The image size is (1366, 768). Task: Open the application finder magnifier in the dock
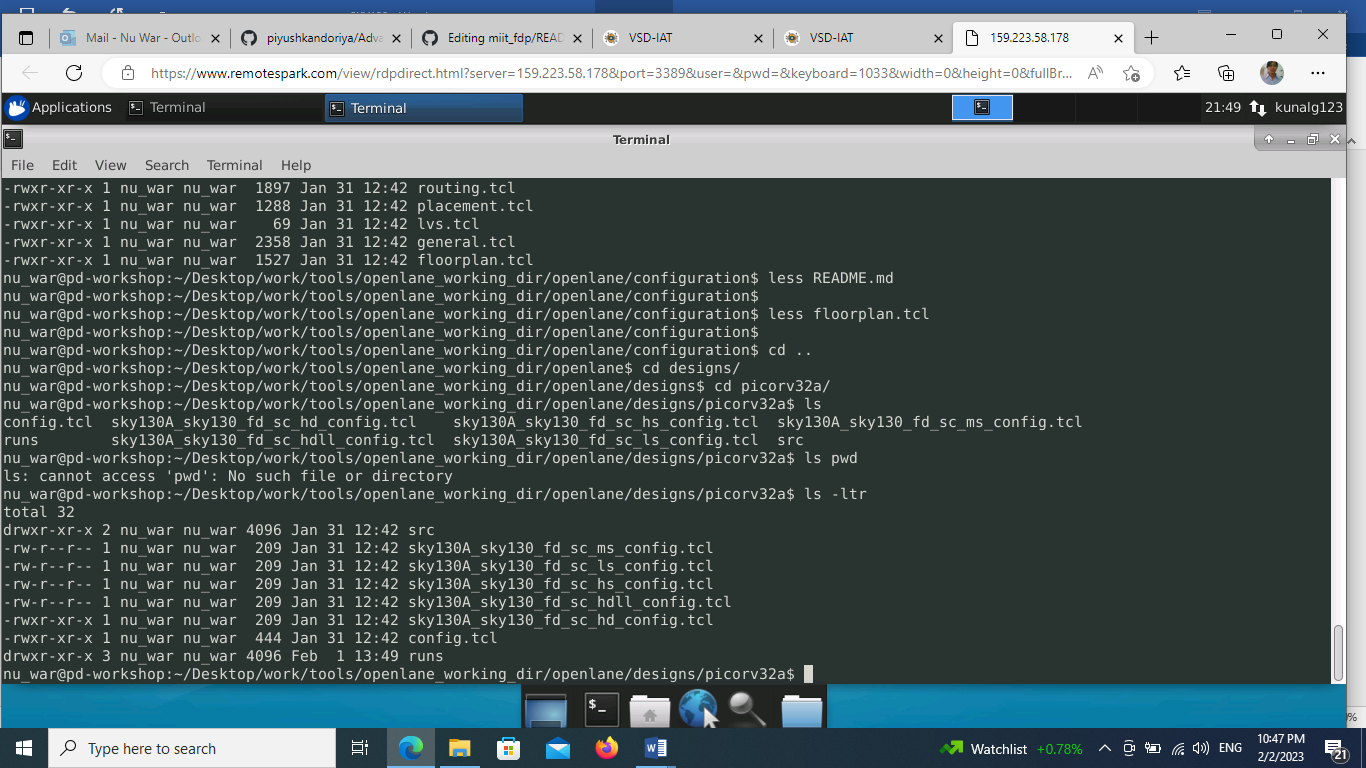coord(745,708)
